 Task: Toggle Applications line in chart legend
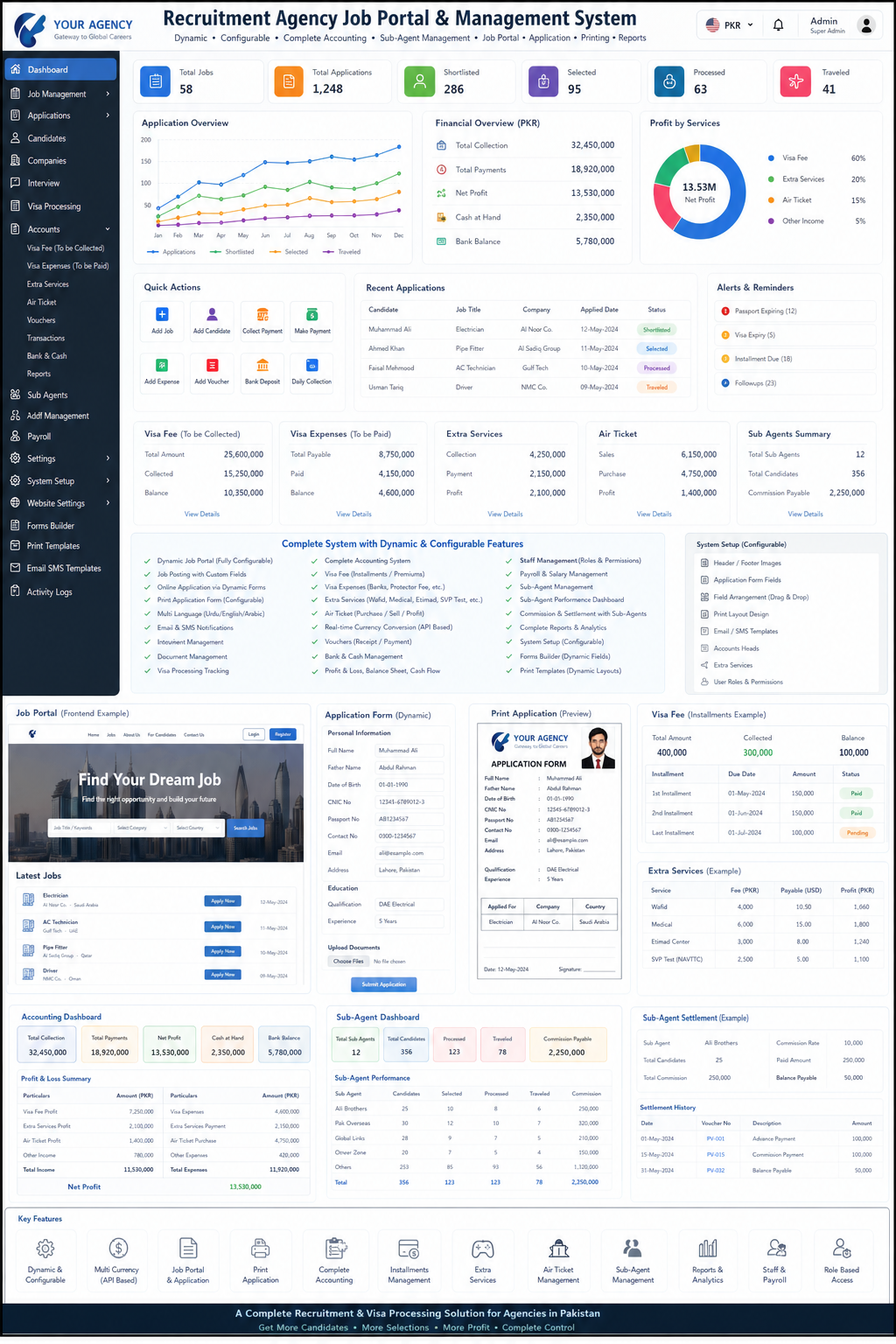pos(172,252)
